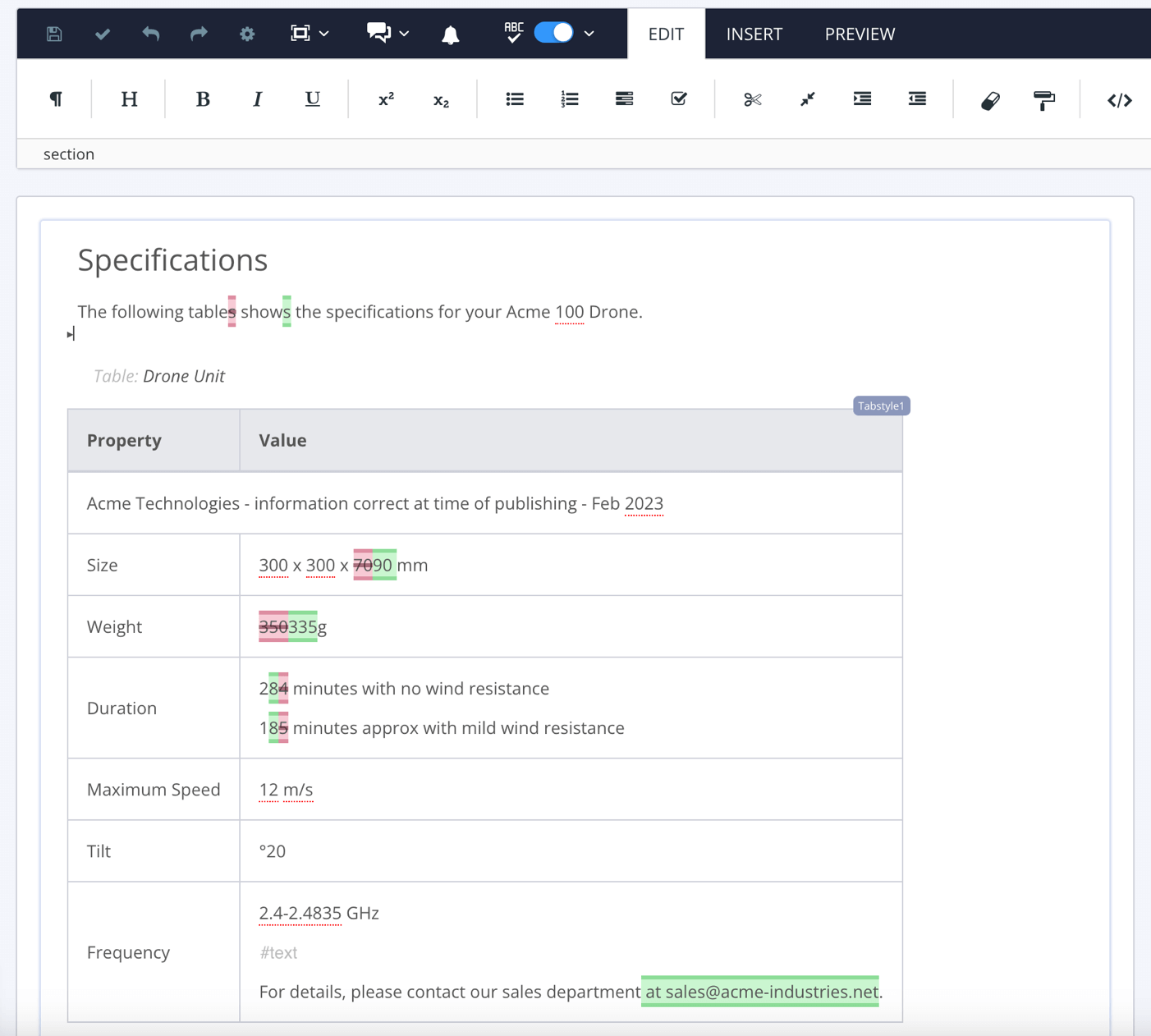Clear formatting with the eraser tool
The width and height of the screenshot is (1151, 1036).
[x=990, y=100]
